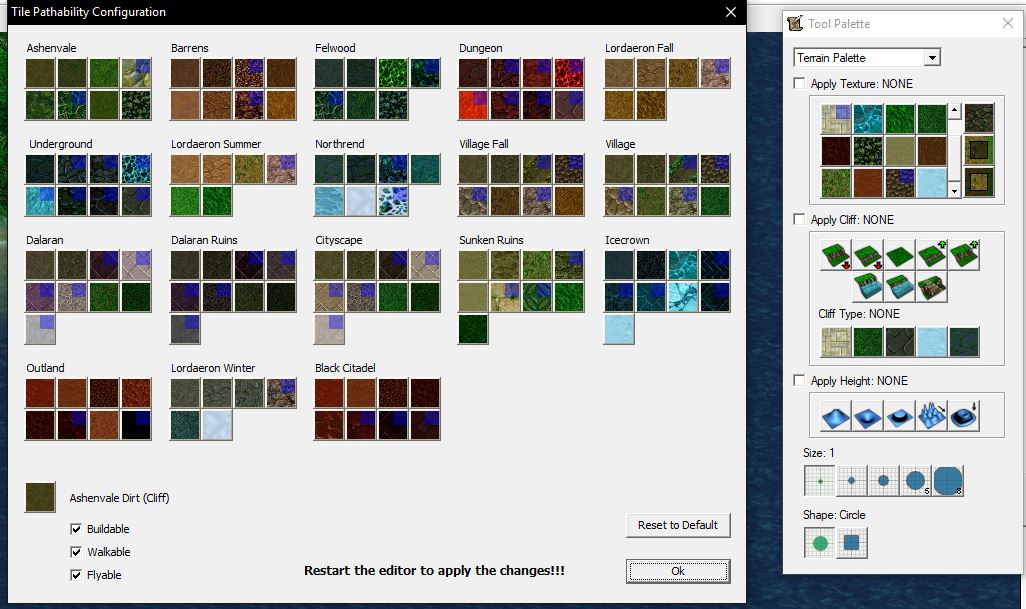Select the raise-height hill tool
The width and height of the screenshot is (1026, 609).
(x=836, y=416)
